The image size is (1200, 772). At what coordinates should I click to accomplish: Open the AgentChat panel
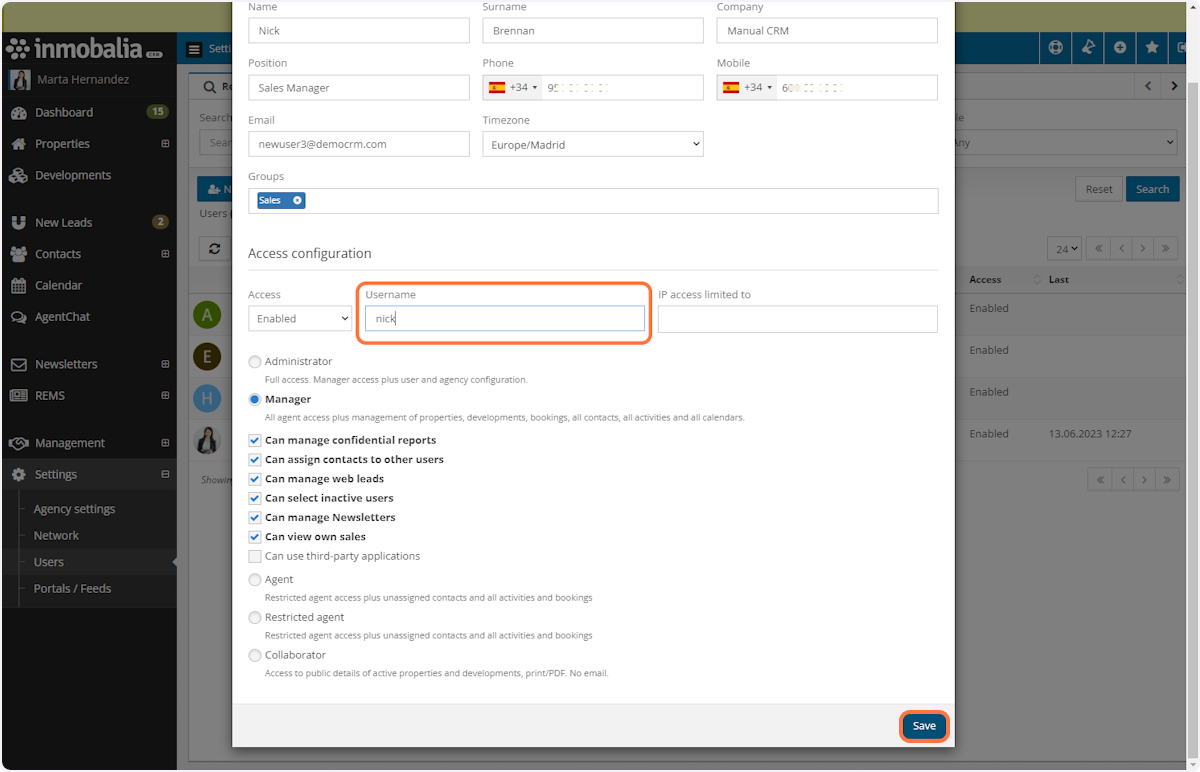pos(60,317)
